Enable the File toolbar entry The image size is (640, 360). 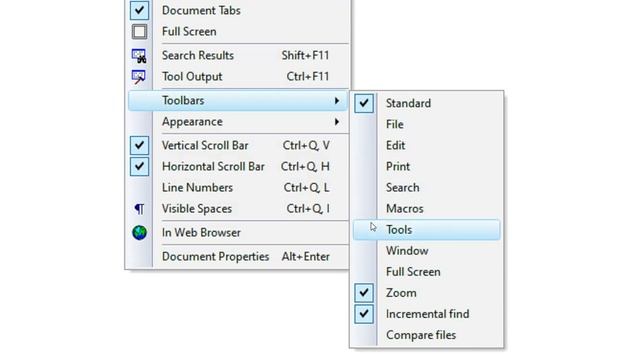point(426,124)
